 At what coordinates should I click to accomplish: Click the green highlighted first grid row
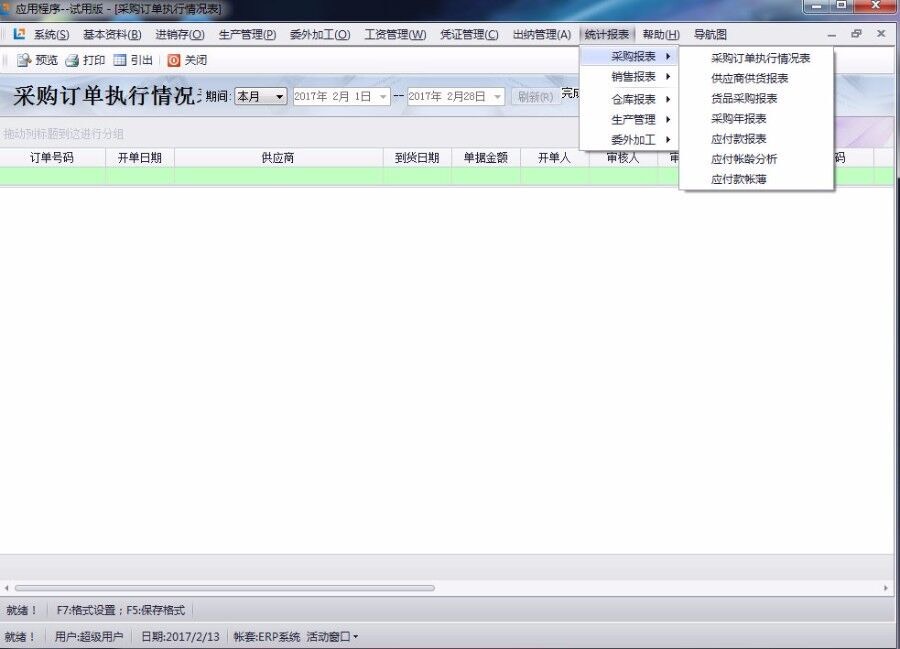point(447,176)
